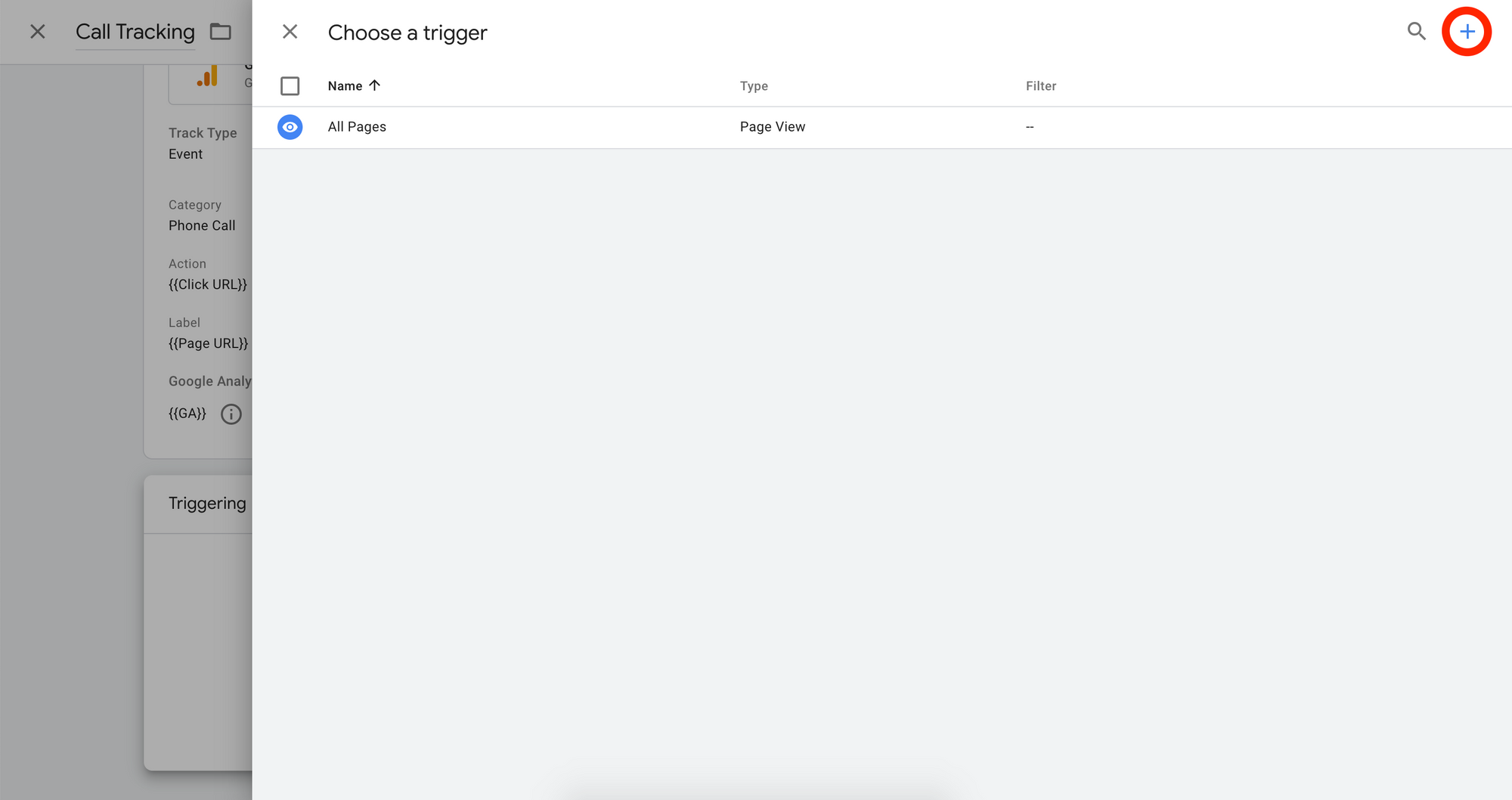Click the Page View type cell
The height and width of the screenshot is (800, 1512).
(773, 127)
